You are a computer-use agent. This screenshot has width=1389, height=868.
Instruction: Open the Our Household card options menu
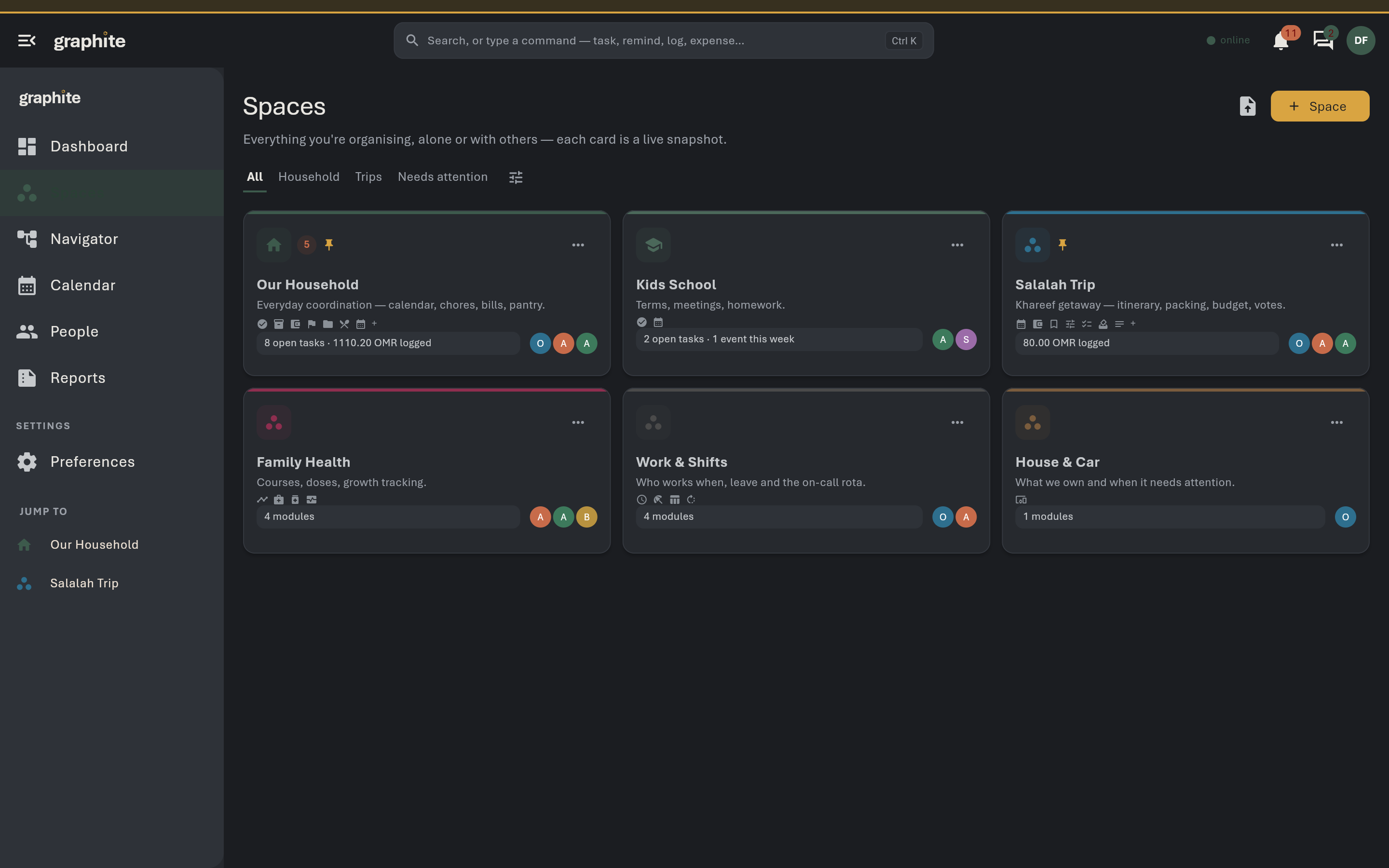[578, 245]
